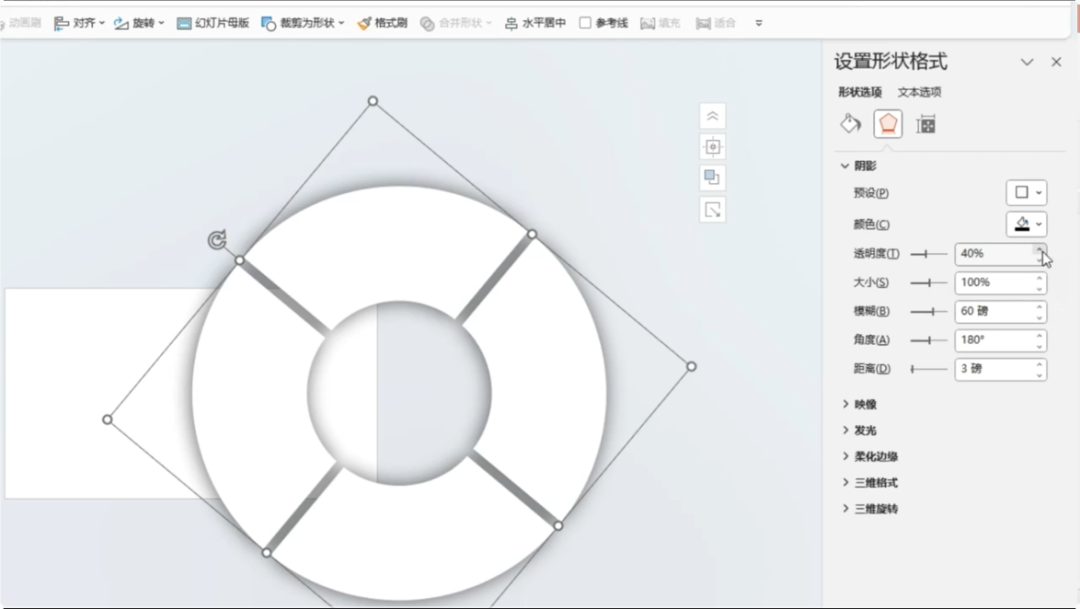The width and height of the screenshot is (1080, 609).
Task: Open the panel options chevron for 设置形状格式
Action: (1027, 62)
